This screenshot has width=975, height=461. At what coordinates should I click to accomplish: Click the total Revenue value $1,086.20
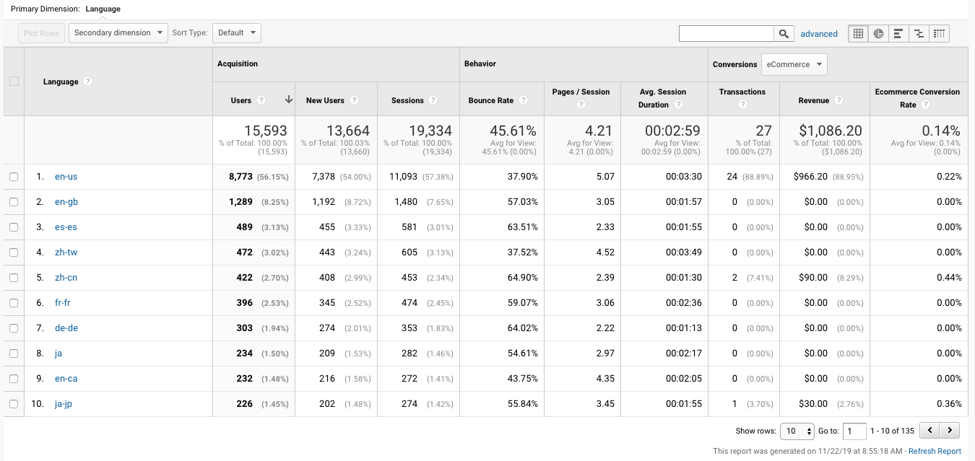point(830,131)
